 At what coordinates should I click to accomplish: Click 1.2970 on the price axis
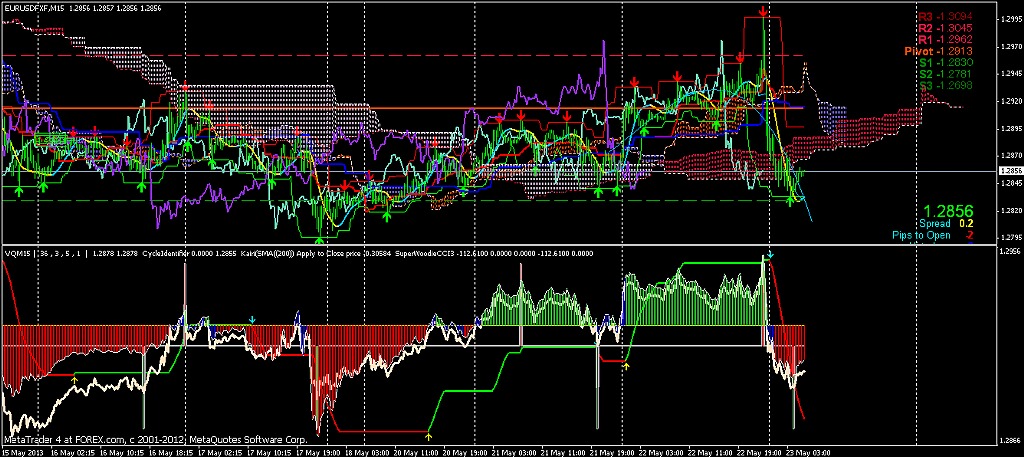[x=1011, y=48]
